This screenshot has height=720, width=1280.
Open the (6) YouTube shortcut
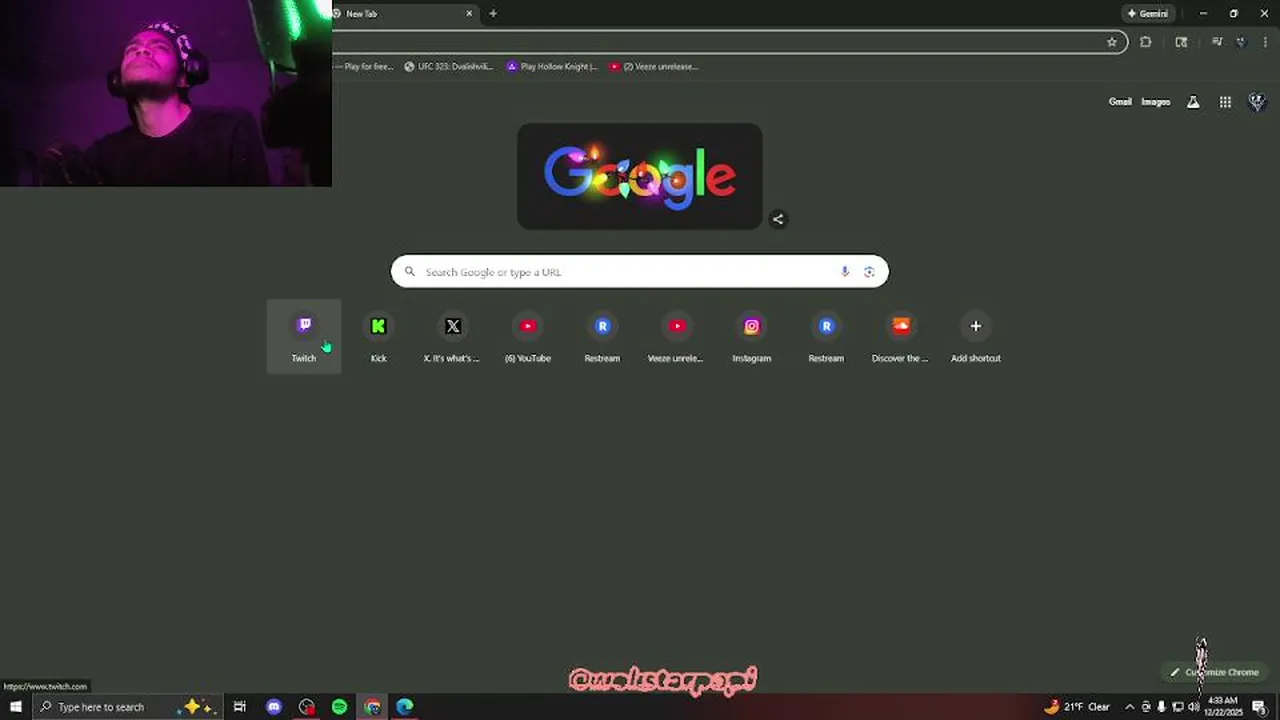pyautogui.click(x=527, y=337)
